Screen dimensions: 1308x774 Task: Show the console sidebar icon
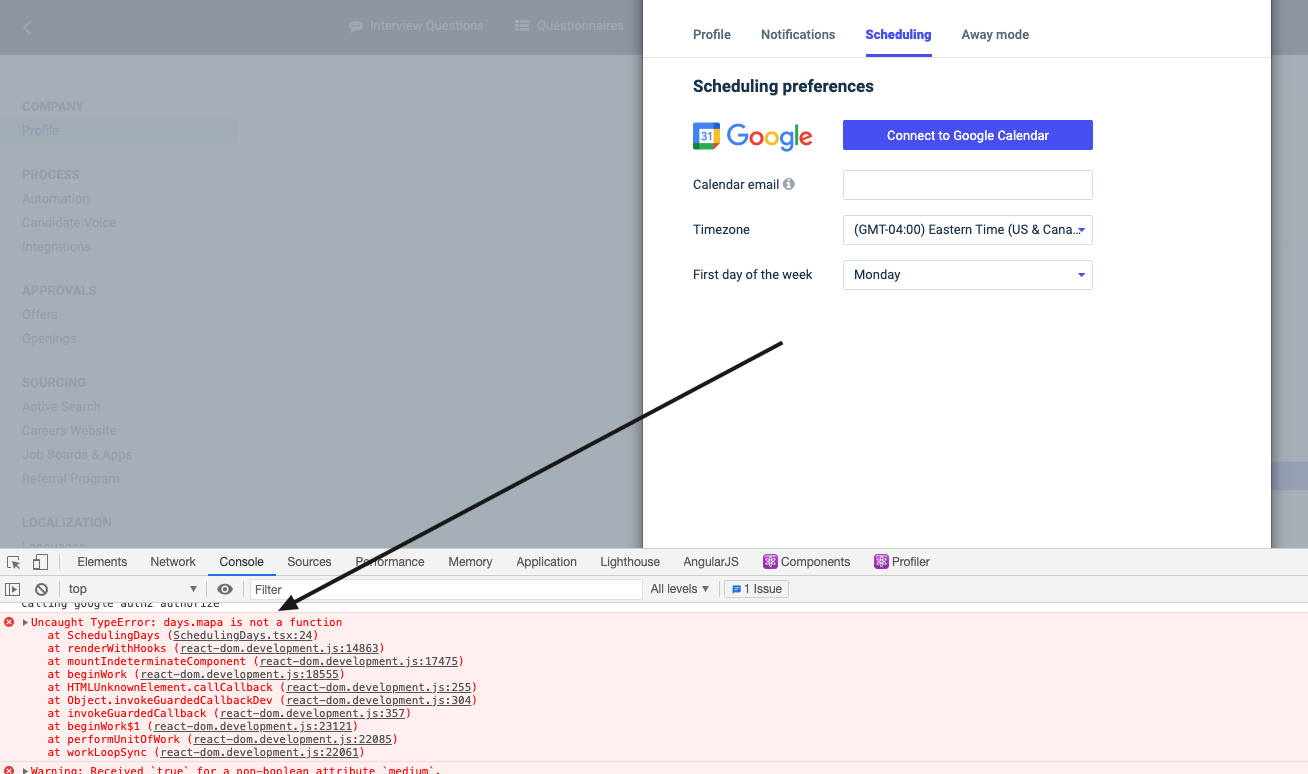click(x=13, y=589)
